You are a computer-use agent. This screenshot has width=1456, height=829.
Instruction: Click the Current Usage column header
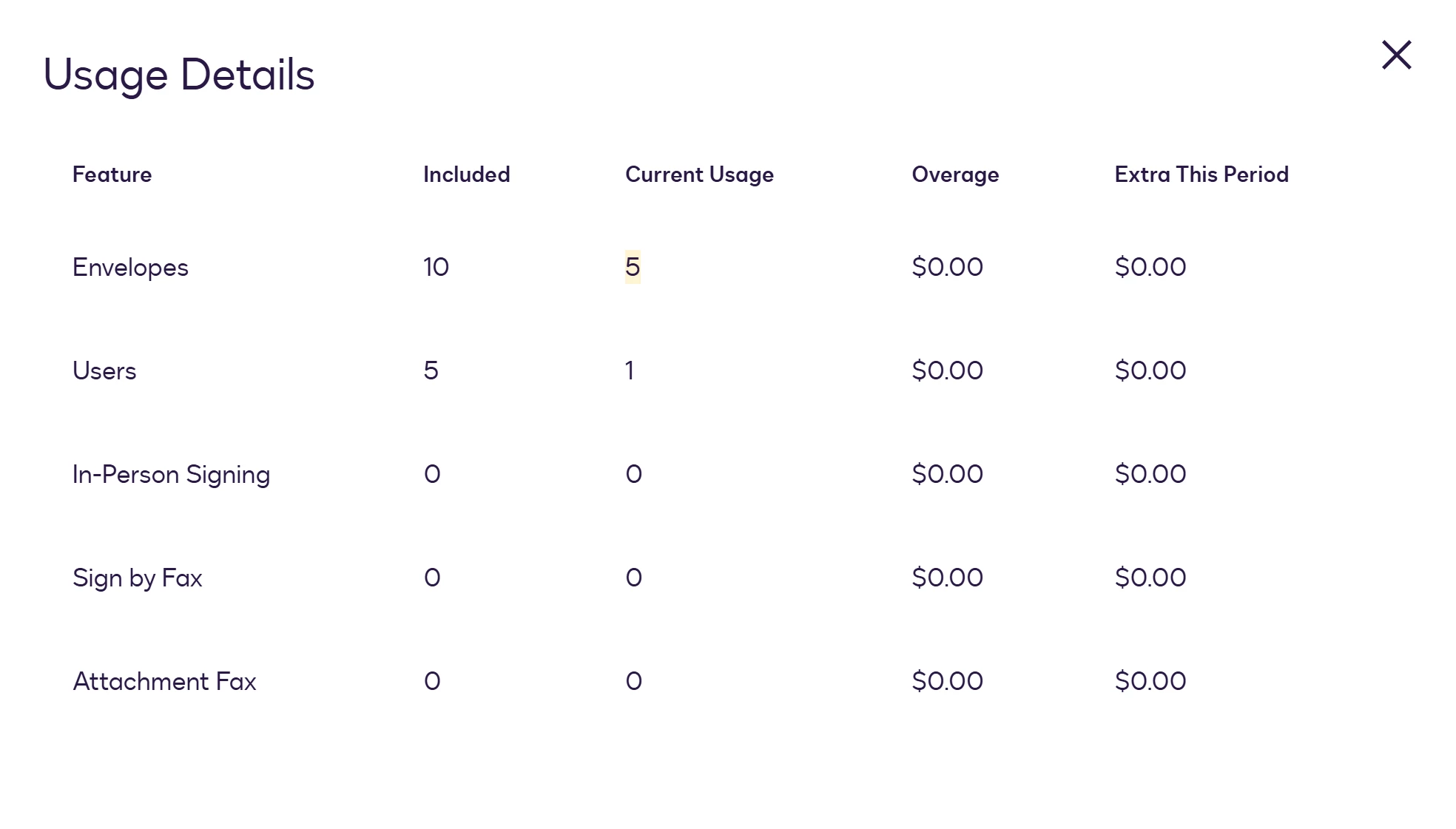699,175
